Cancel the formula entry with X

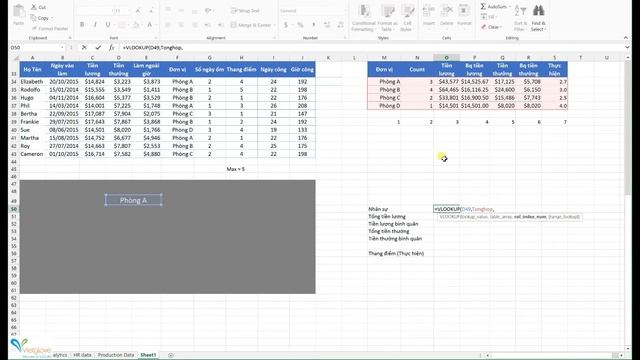coord(84,48)
